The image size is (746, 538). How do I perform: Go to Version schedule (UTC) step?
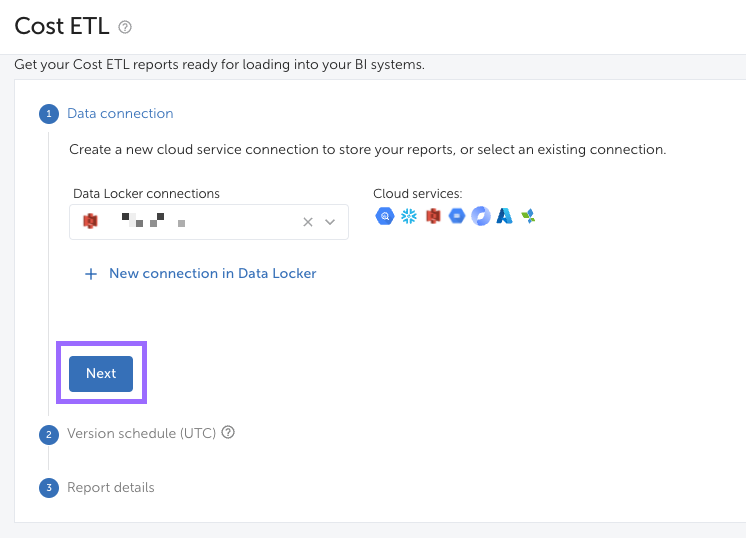pos(141,434)
